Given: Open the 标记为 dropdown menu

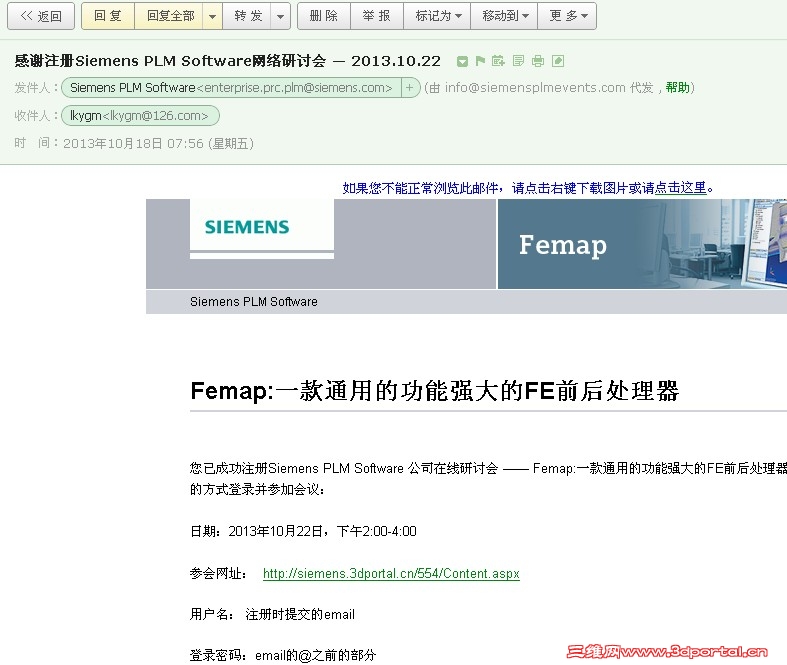Looking at the screenshot, I should coord(437,16).
